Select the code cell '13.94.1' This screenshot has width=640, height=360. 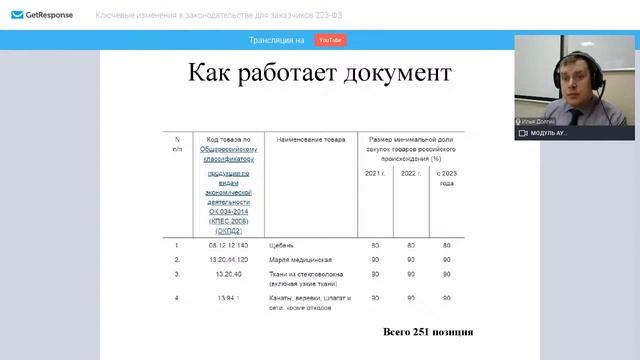pos(229,298)
